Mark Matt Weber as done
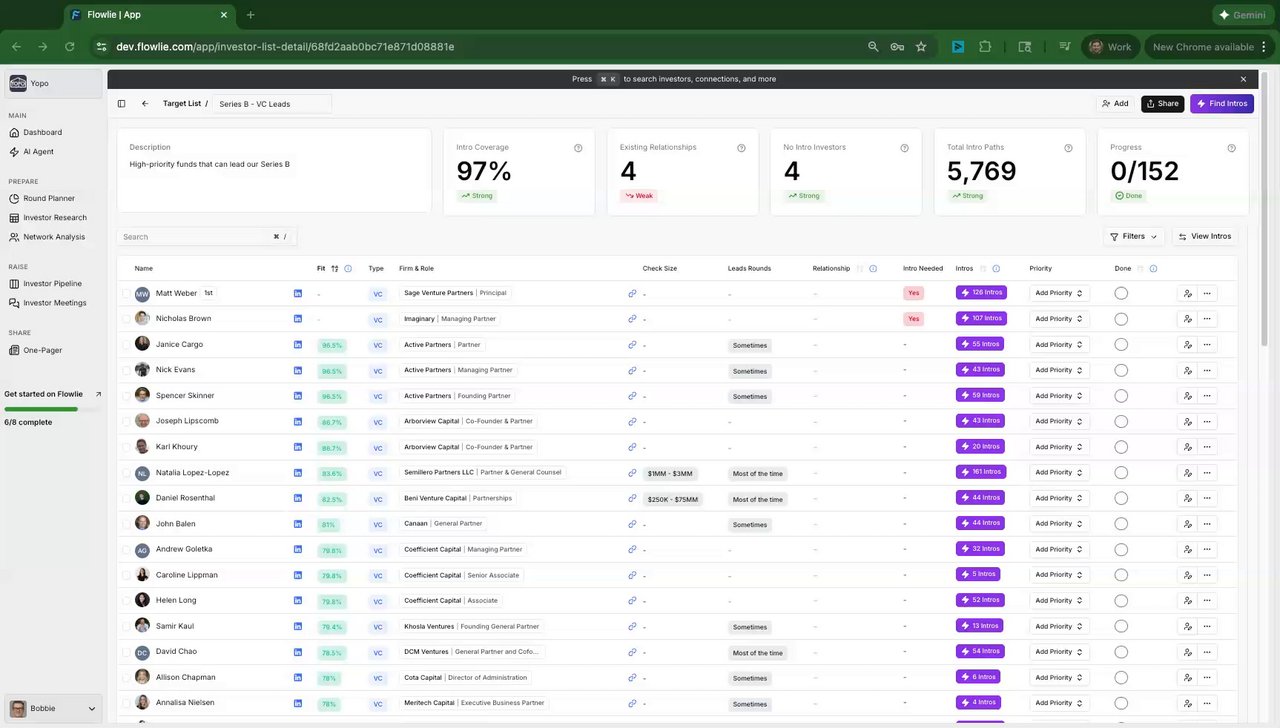This screenshot has height=728, width=1280. pyautogui.click(x=1121, y=293)
